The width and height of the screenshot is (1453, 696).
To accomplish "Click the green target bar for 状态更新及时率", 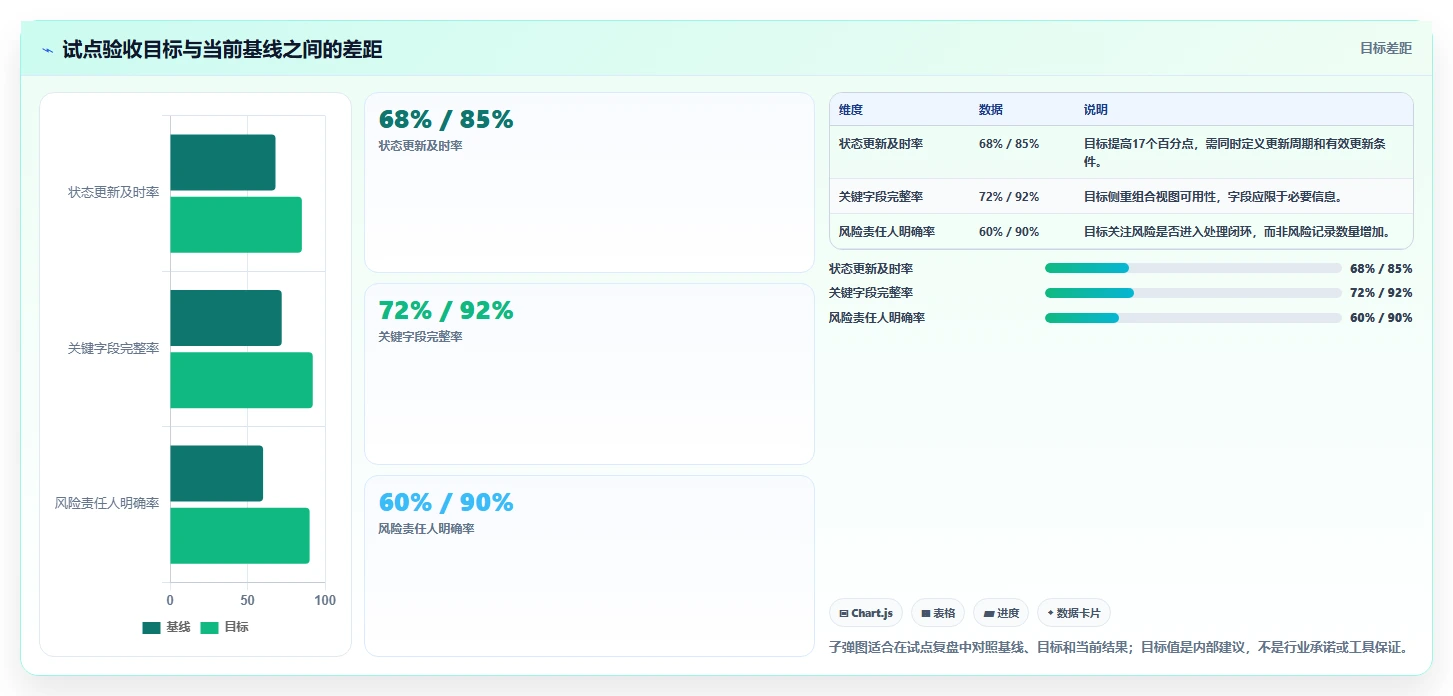I will point(236,224).
